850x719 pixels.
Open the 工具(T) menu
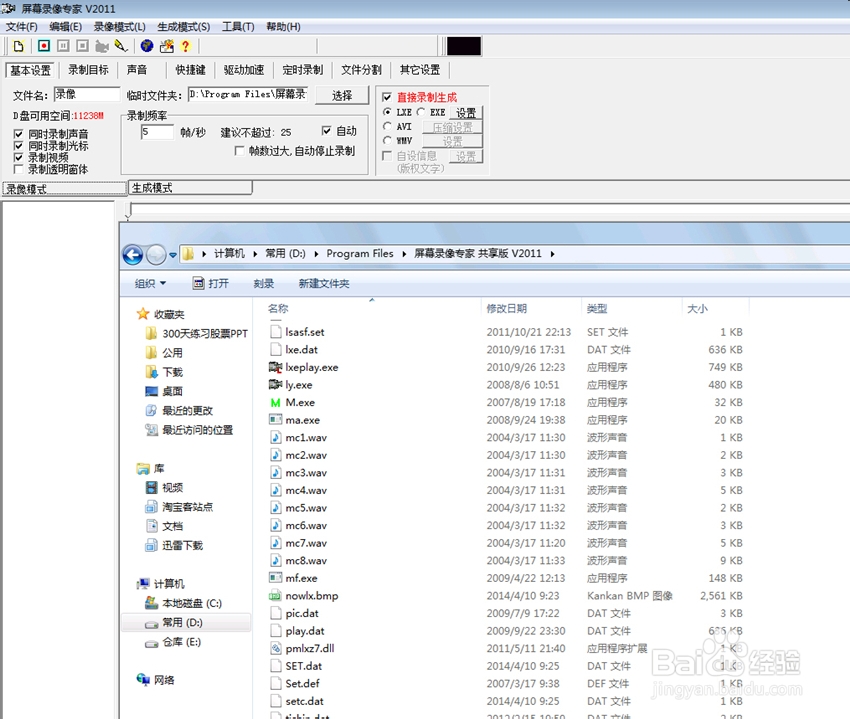(x=238, y=27)
